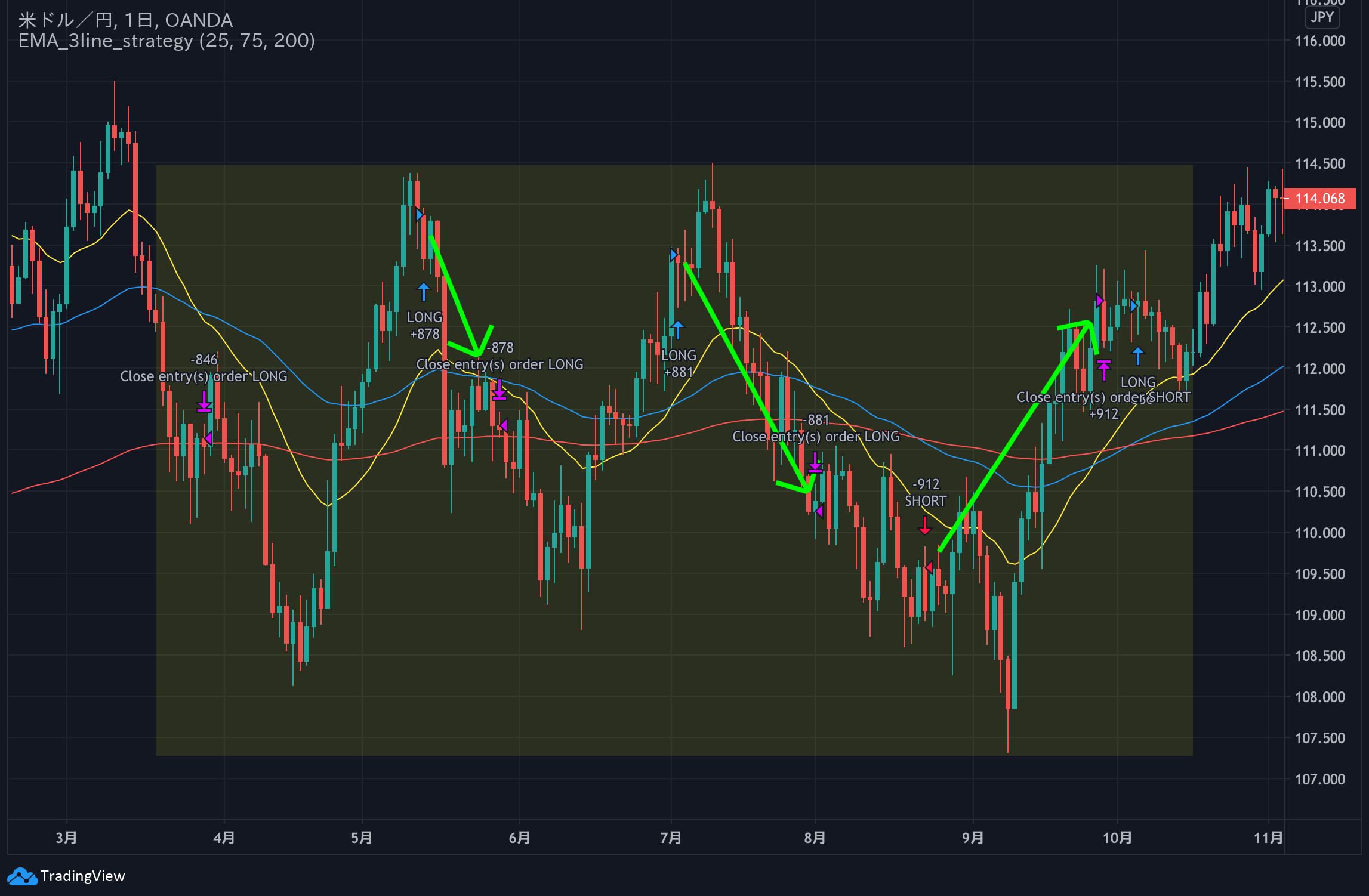1369x896 pixels.
Task: Click the 3月 label on time axis
Action: coord(66,838)
